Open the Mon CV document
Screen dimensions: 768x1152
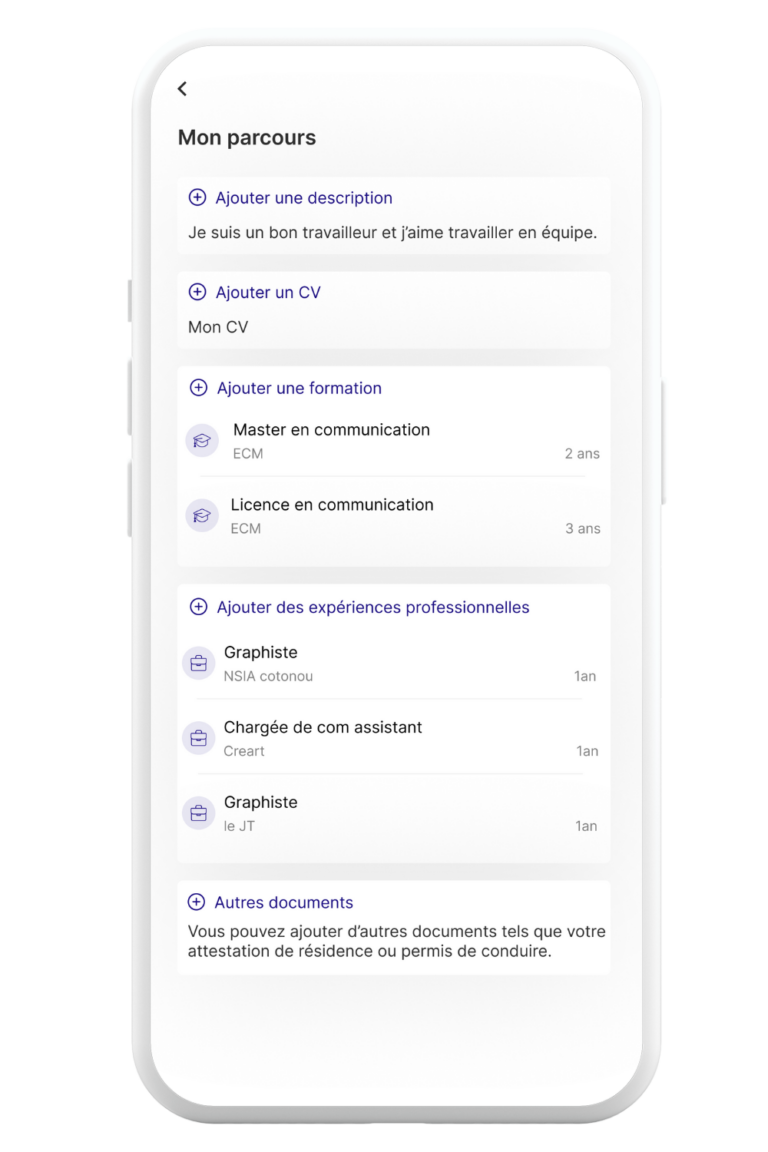218,327
